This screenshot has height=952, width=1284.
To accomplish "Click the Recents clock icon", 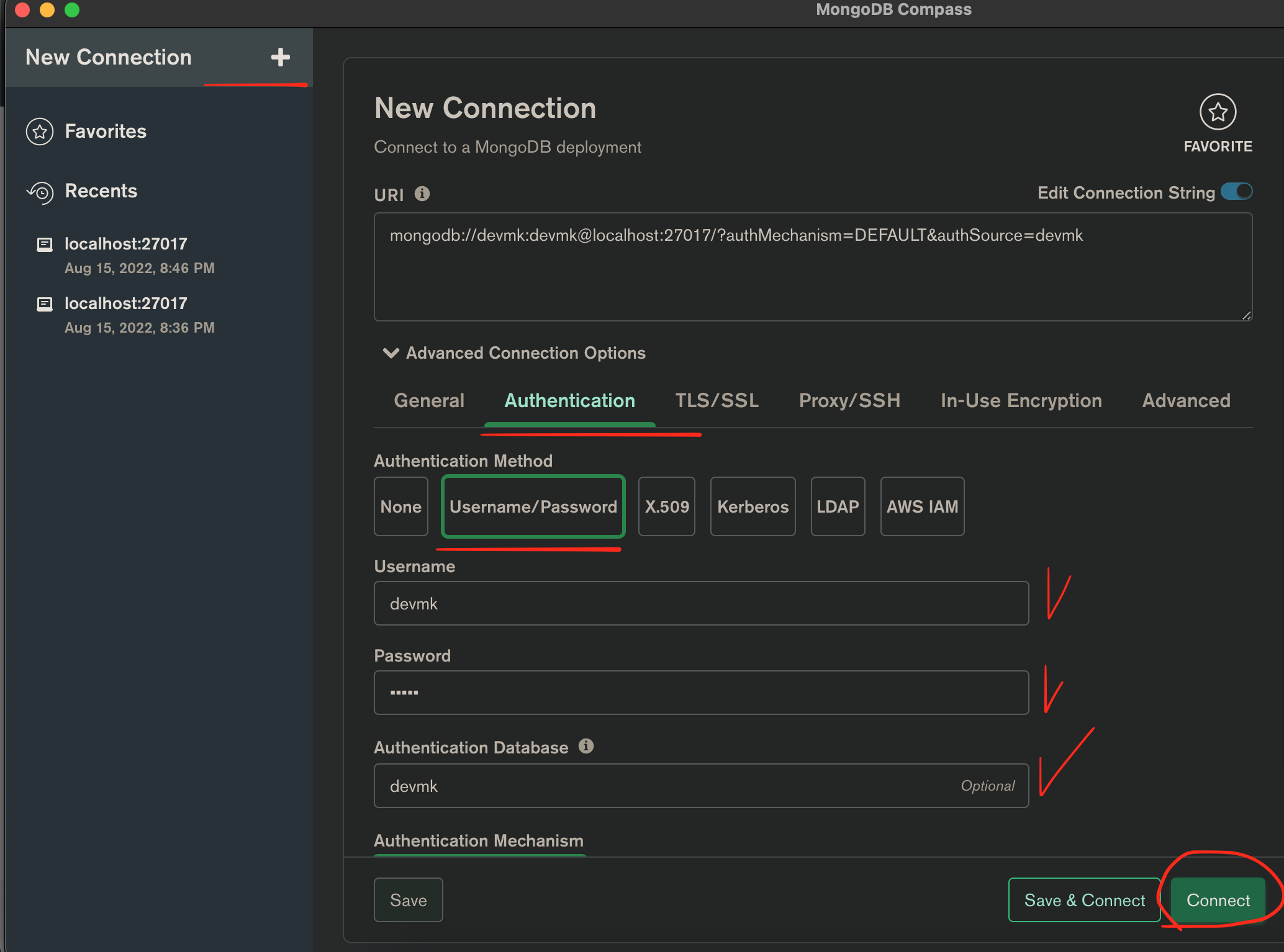I will click(x=40, y=192).
